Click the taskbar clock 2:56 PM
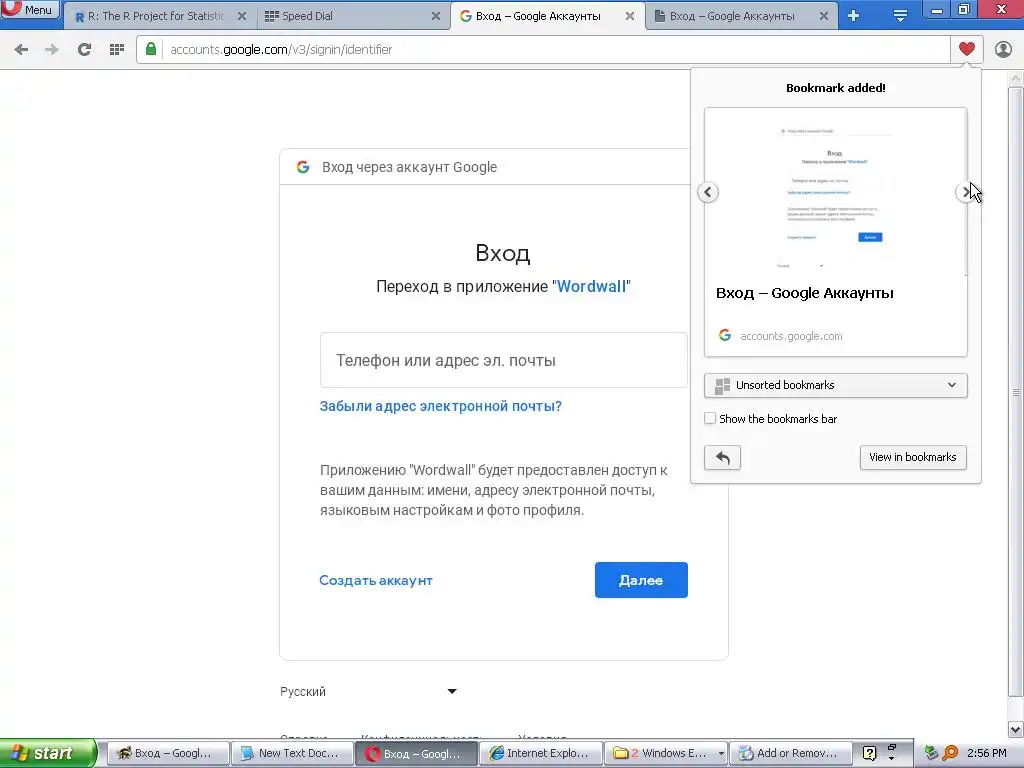This screenshot has height=768, width=1024. coord(986,753)
